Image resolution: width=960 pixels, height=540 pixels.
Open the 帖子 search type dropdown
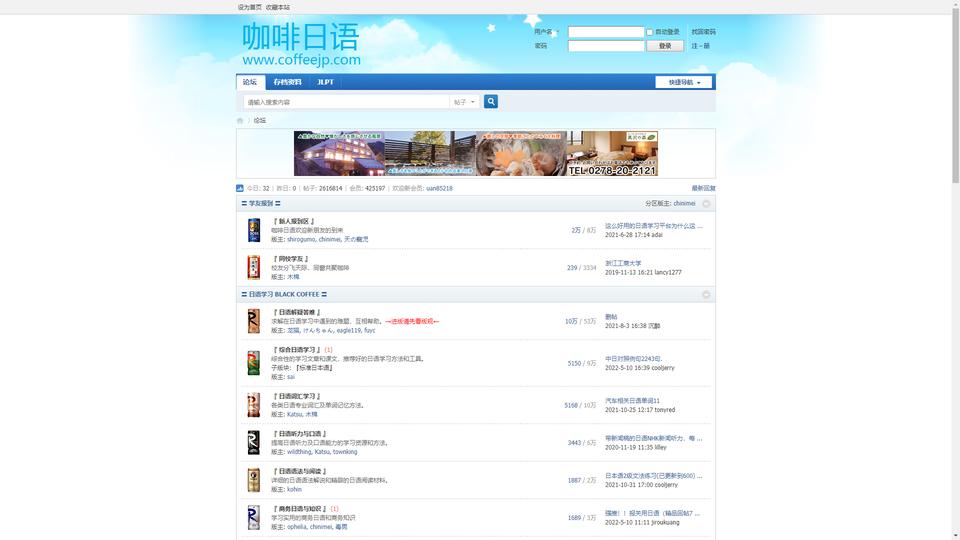tap(464, 102)
